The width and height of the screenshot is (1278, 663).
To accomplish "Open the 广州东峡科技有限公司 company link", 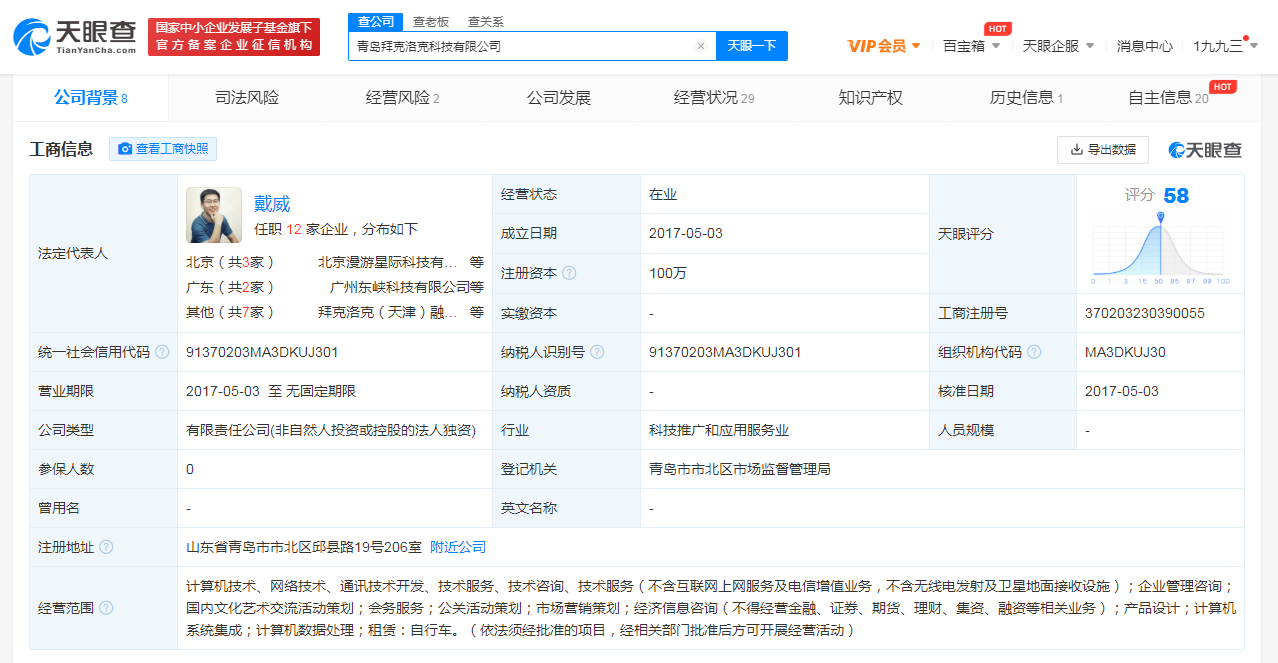I will pyautogui.click(x=400, y=287).
